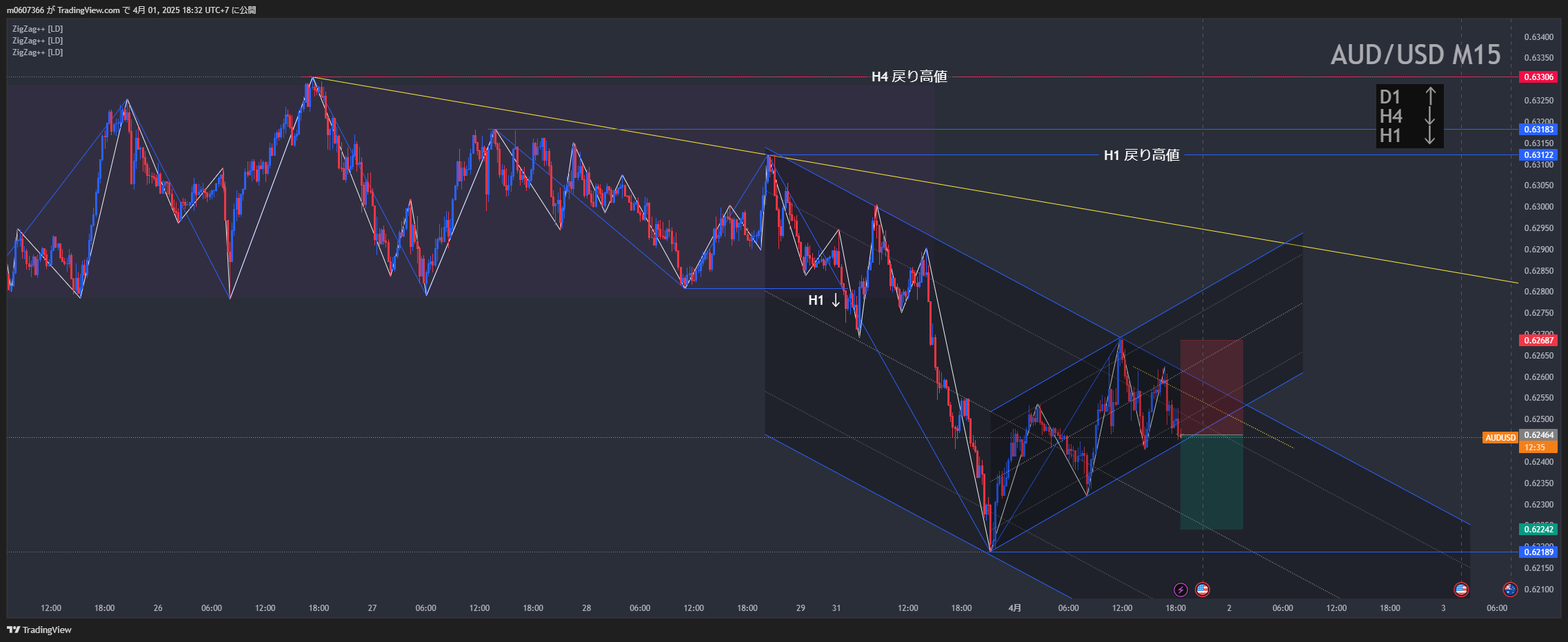Select the blue 0.63122 price label
This screenshot has height=642, width=1568.
coord(1538,155)
